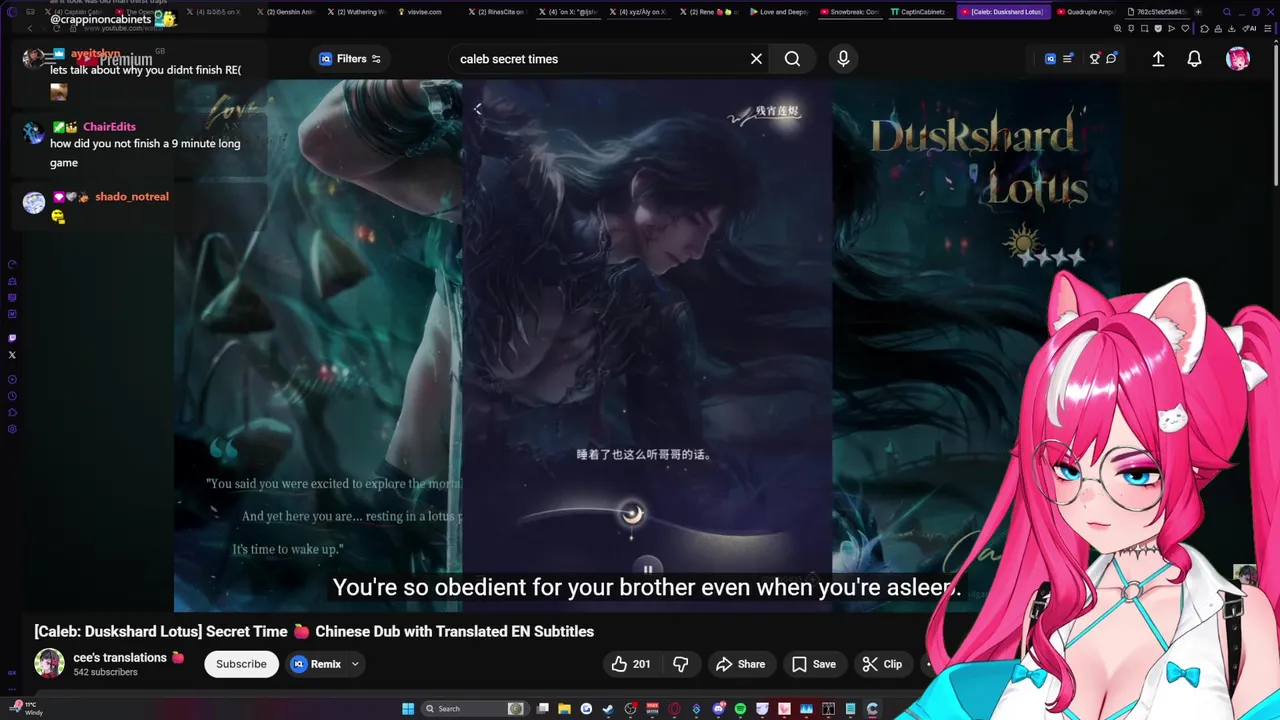Image resolution: width=1280 pixels, height=720 pixels.
Task: Pause the video playback
Action: (x=647, y=568)
